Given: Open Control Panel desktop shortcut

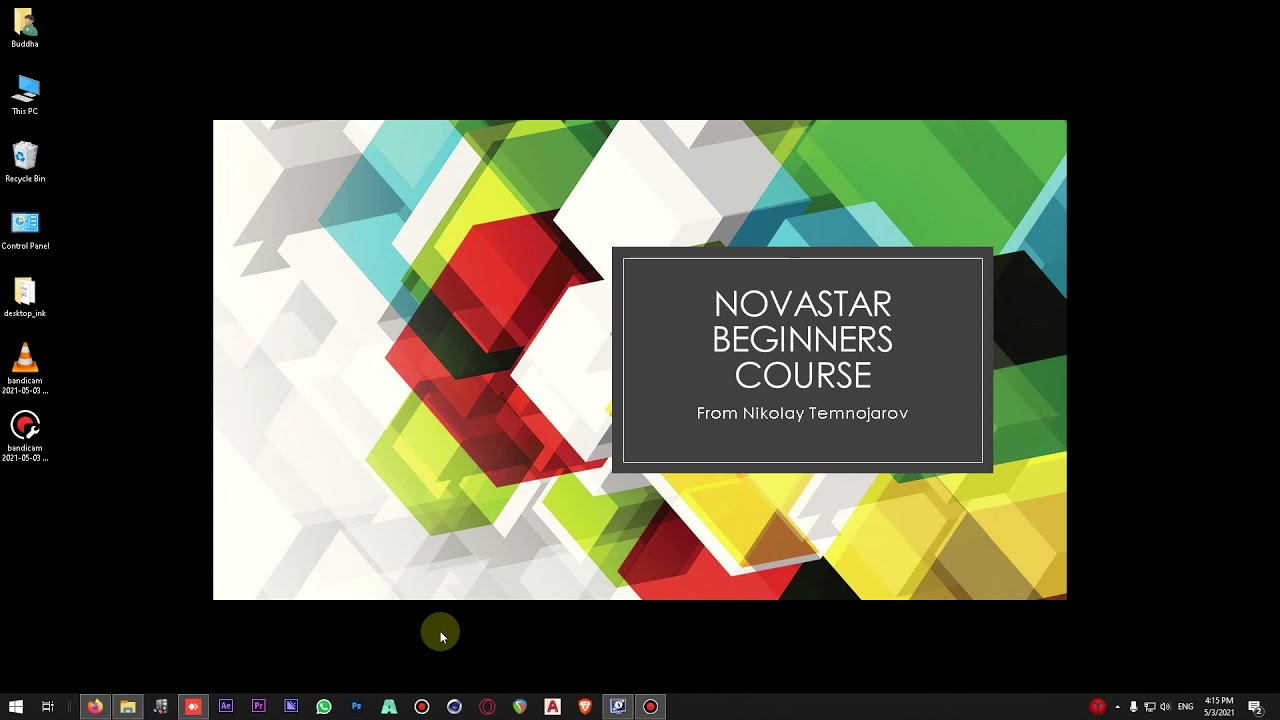Looking at the screenshot, I should pyautogui.click(x=25, y=229).
